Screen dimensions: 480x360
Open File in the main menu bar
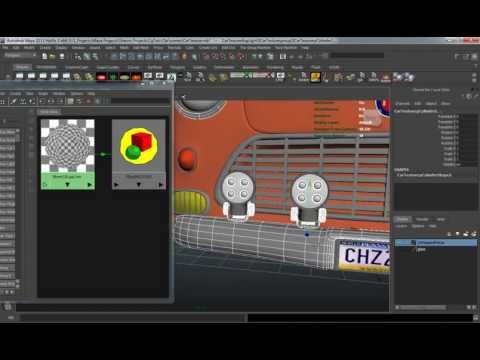pos(5,48)
